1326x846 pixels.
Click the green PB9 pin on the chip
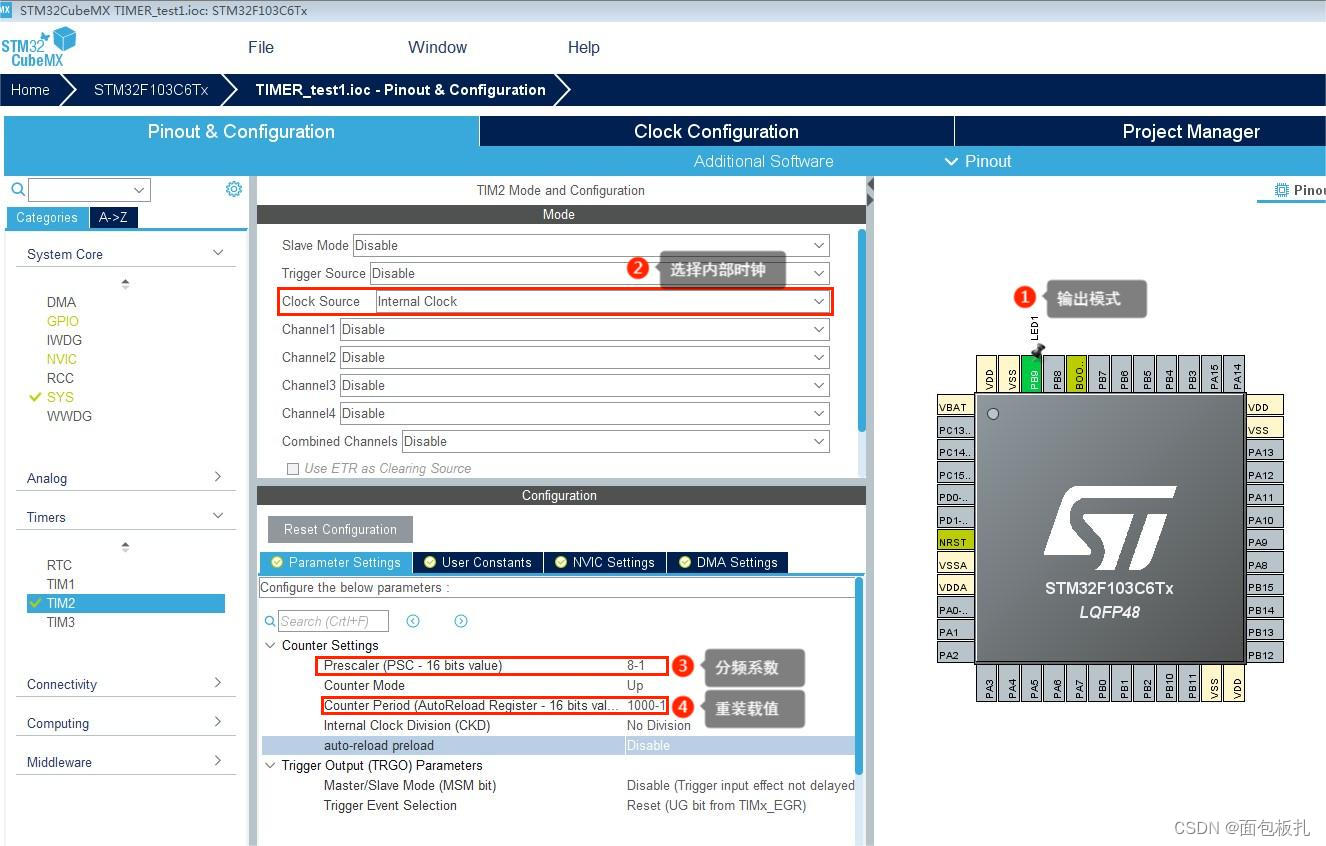pyautogui.click(x=1034, y=373)
